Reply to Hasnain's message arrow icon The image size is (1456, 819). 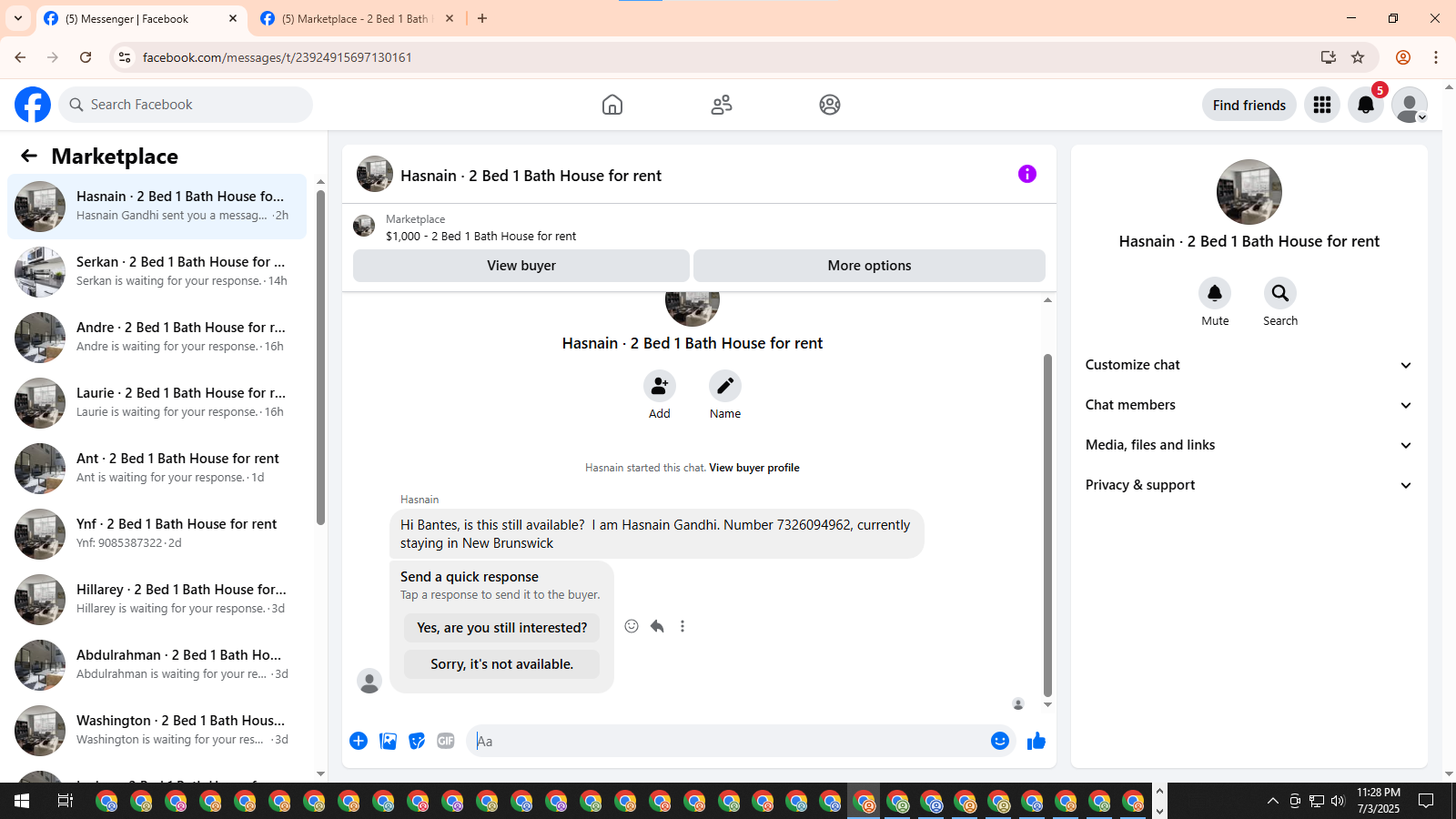[657, 626]
